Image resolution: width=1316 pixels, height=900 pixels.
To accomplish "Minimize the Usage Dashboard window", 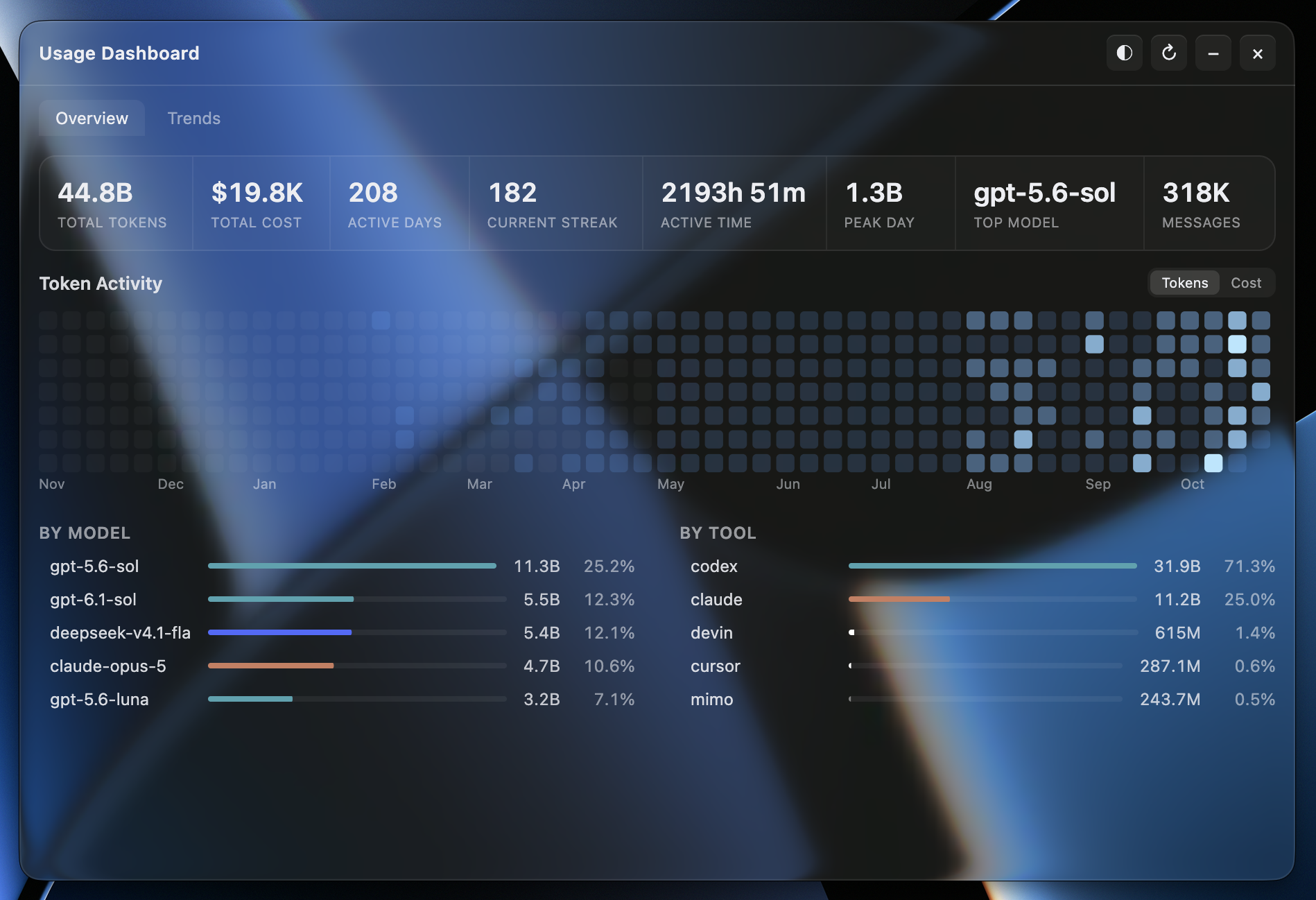I will (x=1213, y=53).
